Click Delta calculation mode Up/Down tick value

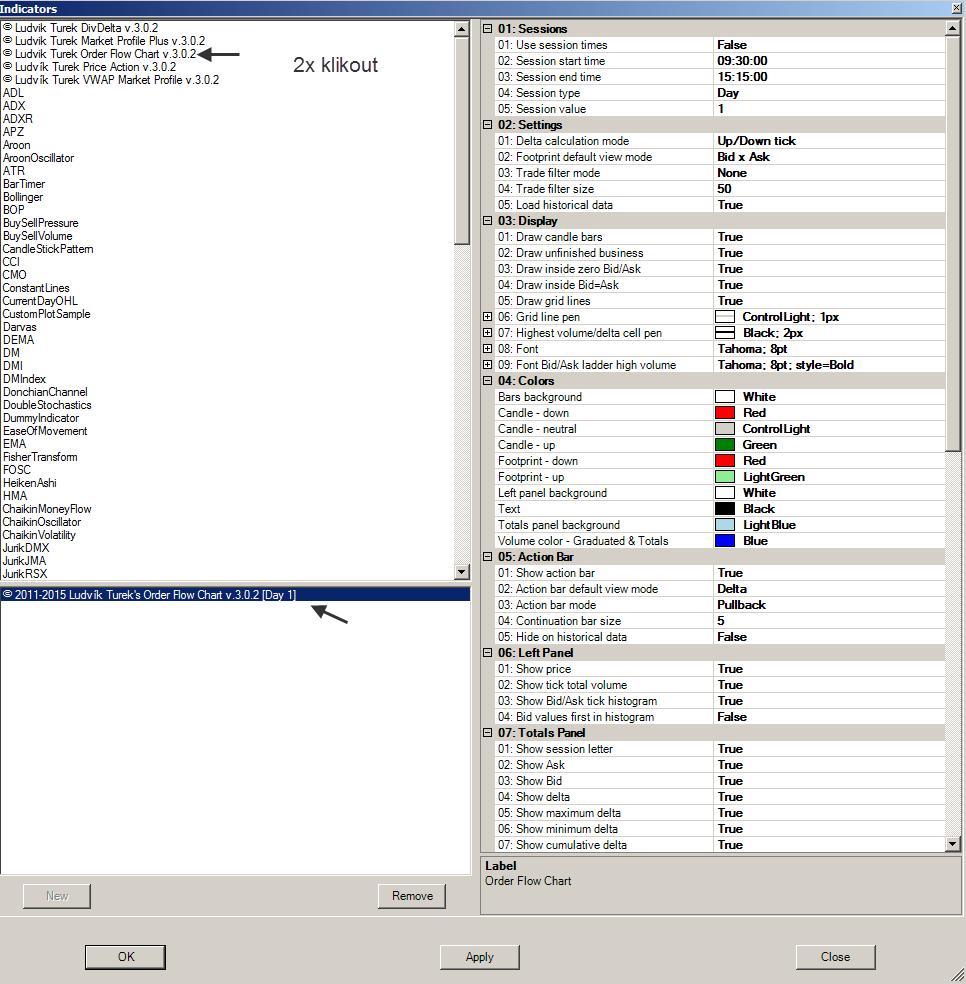coord(829,141)
